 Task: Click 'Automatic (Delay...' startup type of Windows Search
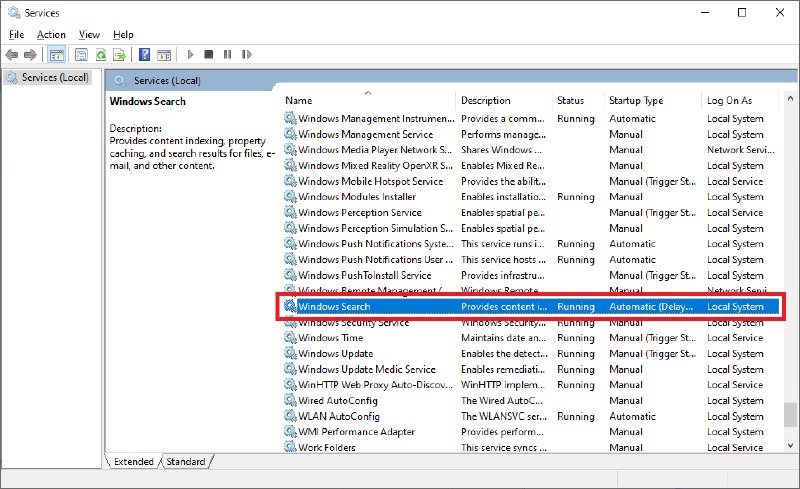pos(651,306)
